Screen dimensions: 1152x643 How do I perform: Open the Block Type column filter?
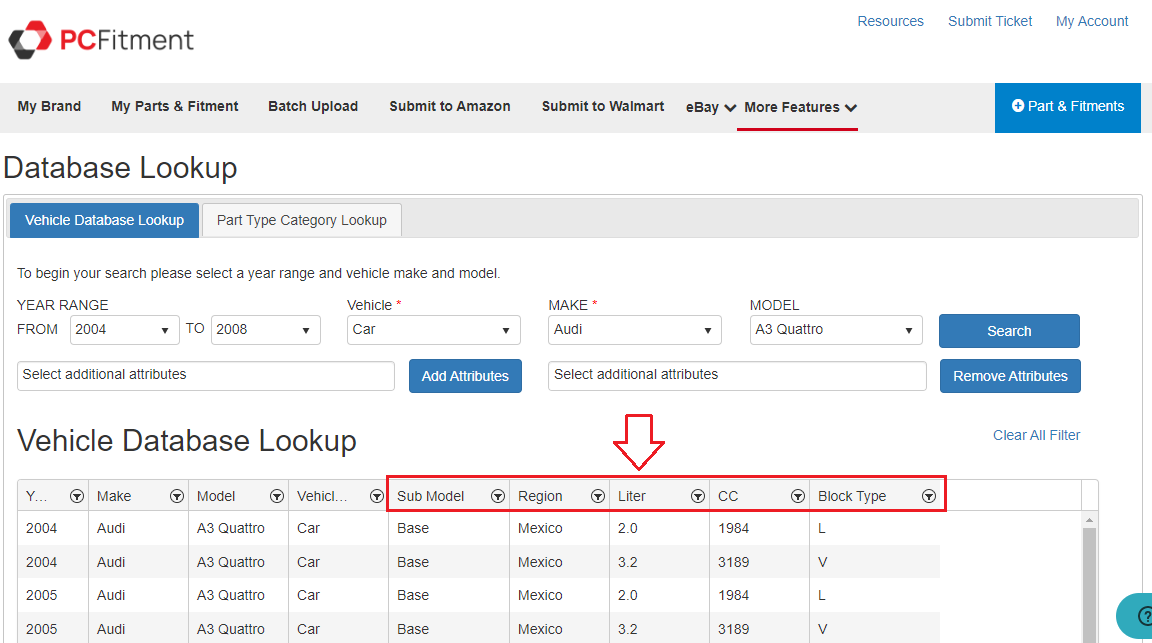pos(929,496)
